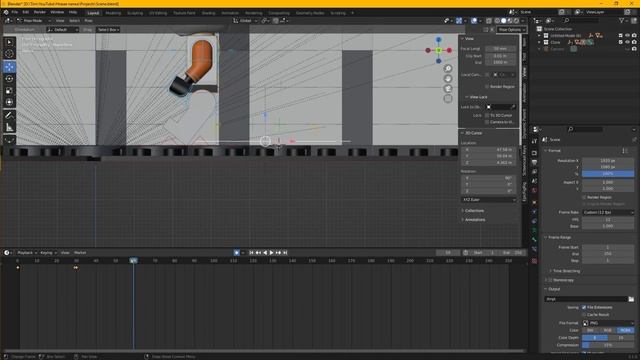The width and height of the screenshot is (640, 360).
Task: Click the blue Z axis navigation gizmo
Action: pyautogui.click(x=438, y=40)
